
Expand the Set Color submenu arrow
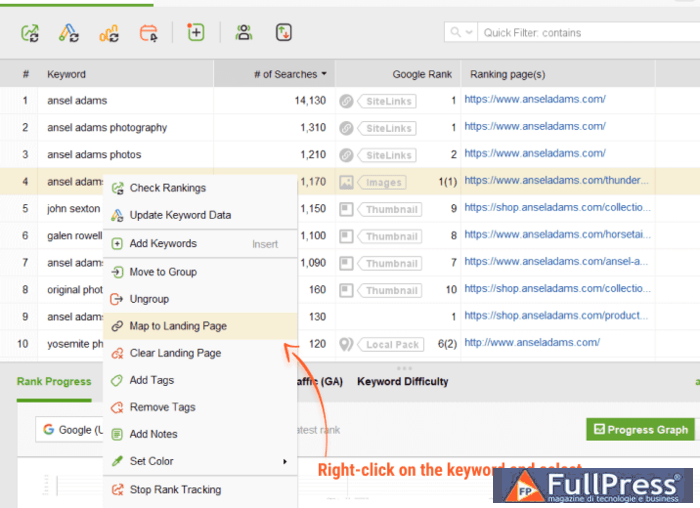pyautogui.click(x=284, y=461)
